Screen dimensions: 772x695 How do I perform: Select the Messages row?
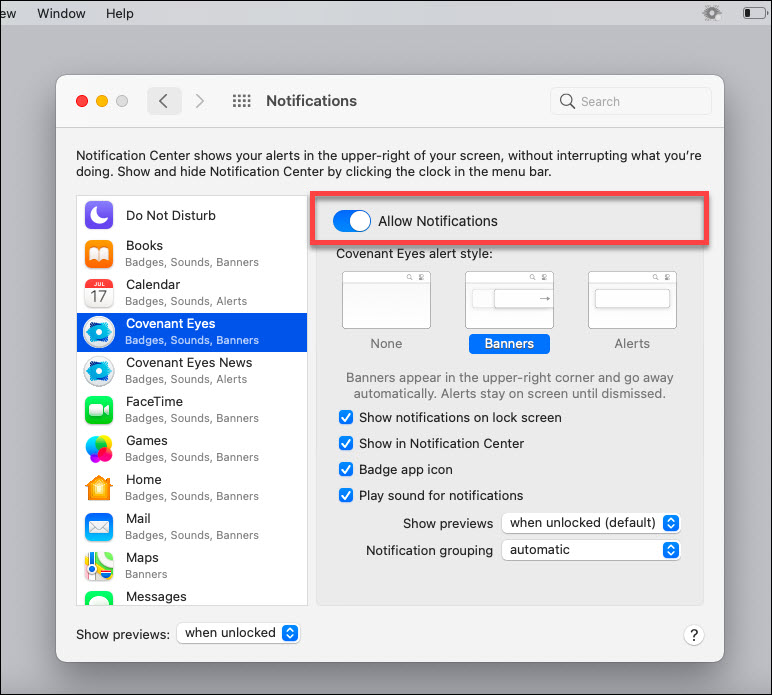pyautogui.click(x=192, y=596)
